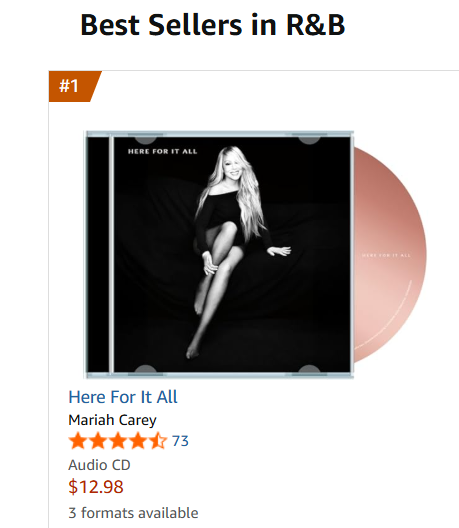Open the Here For It All product link
The width and height of the screenshot is (459, 528).
(x=123, y=397)
